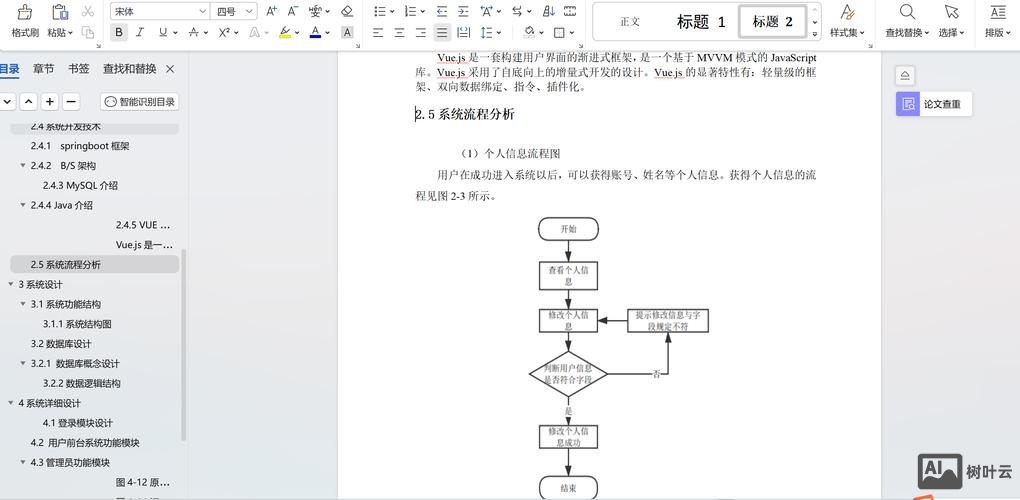Image resolution: width=1020 pixels, height=500 pixels.
Task: Toggle Bold formatting
Action: point(119,32)
